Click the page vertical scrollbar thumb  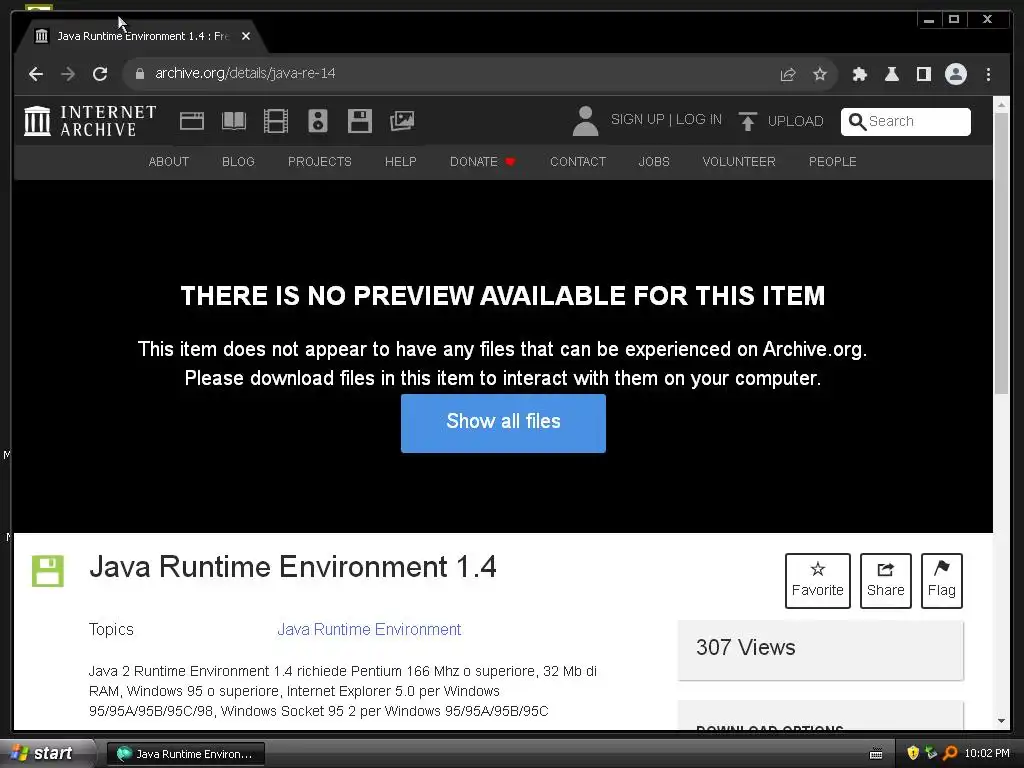click(1001, 253)
